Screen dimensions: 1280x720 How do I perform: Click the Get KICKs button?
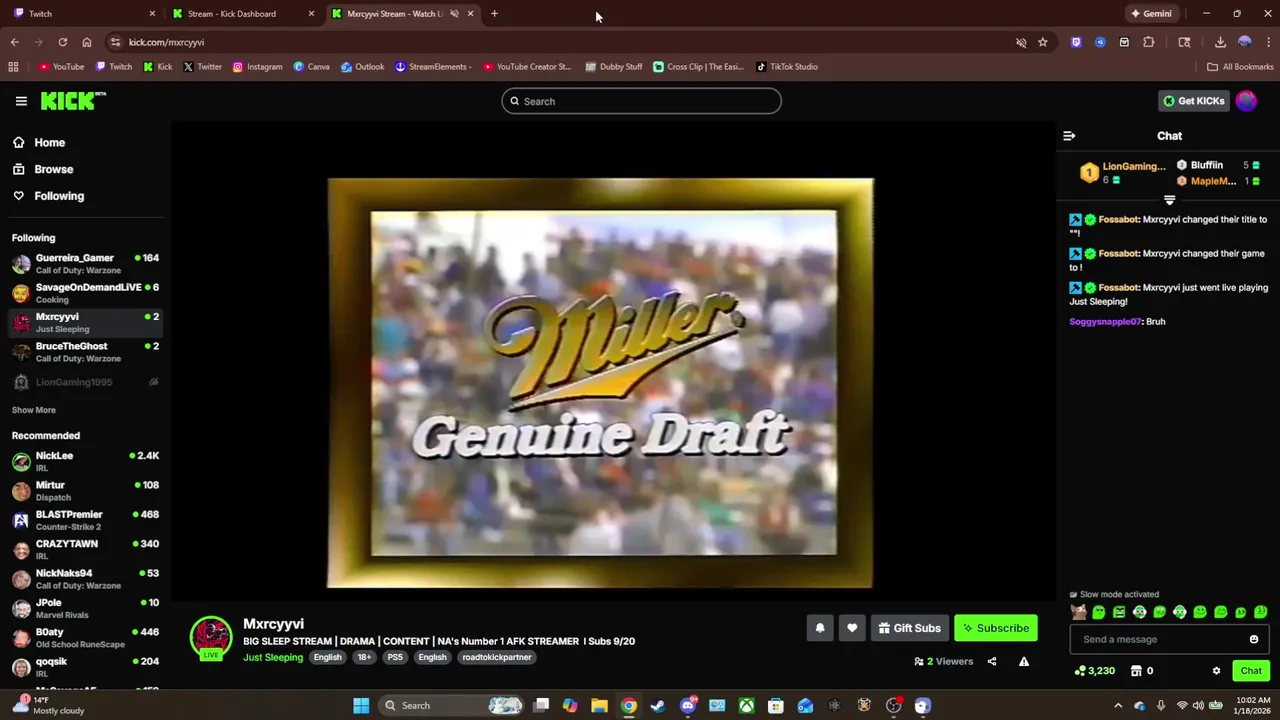tap(1193, 101)
